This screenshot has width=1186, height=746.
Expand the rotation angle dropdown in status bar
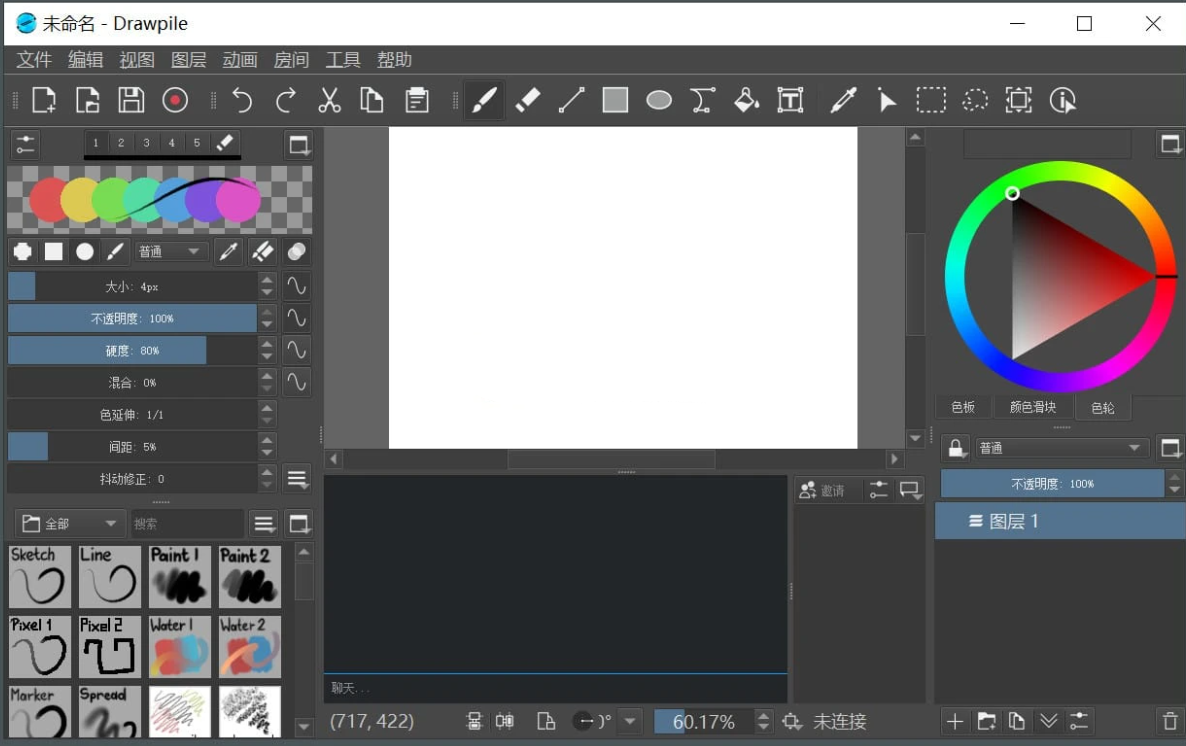pyautogui.click(x=630, y=720)
